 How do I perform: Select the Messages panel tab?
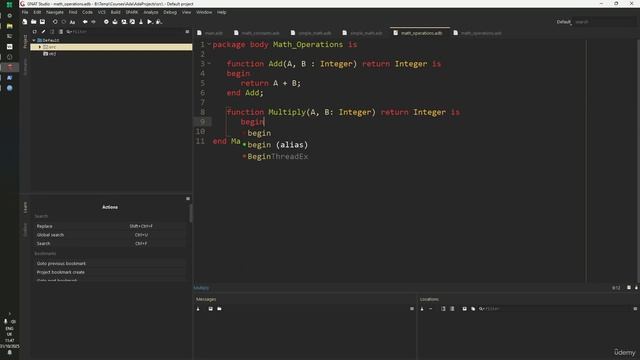[206, 299]
